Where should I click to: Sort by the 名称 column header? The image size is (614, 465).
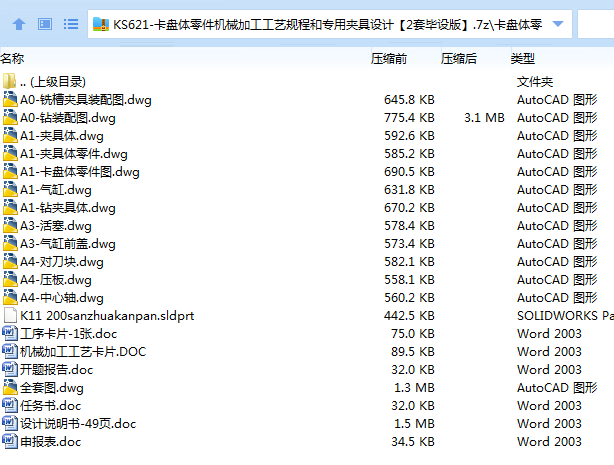[x=14, y=59]
